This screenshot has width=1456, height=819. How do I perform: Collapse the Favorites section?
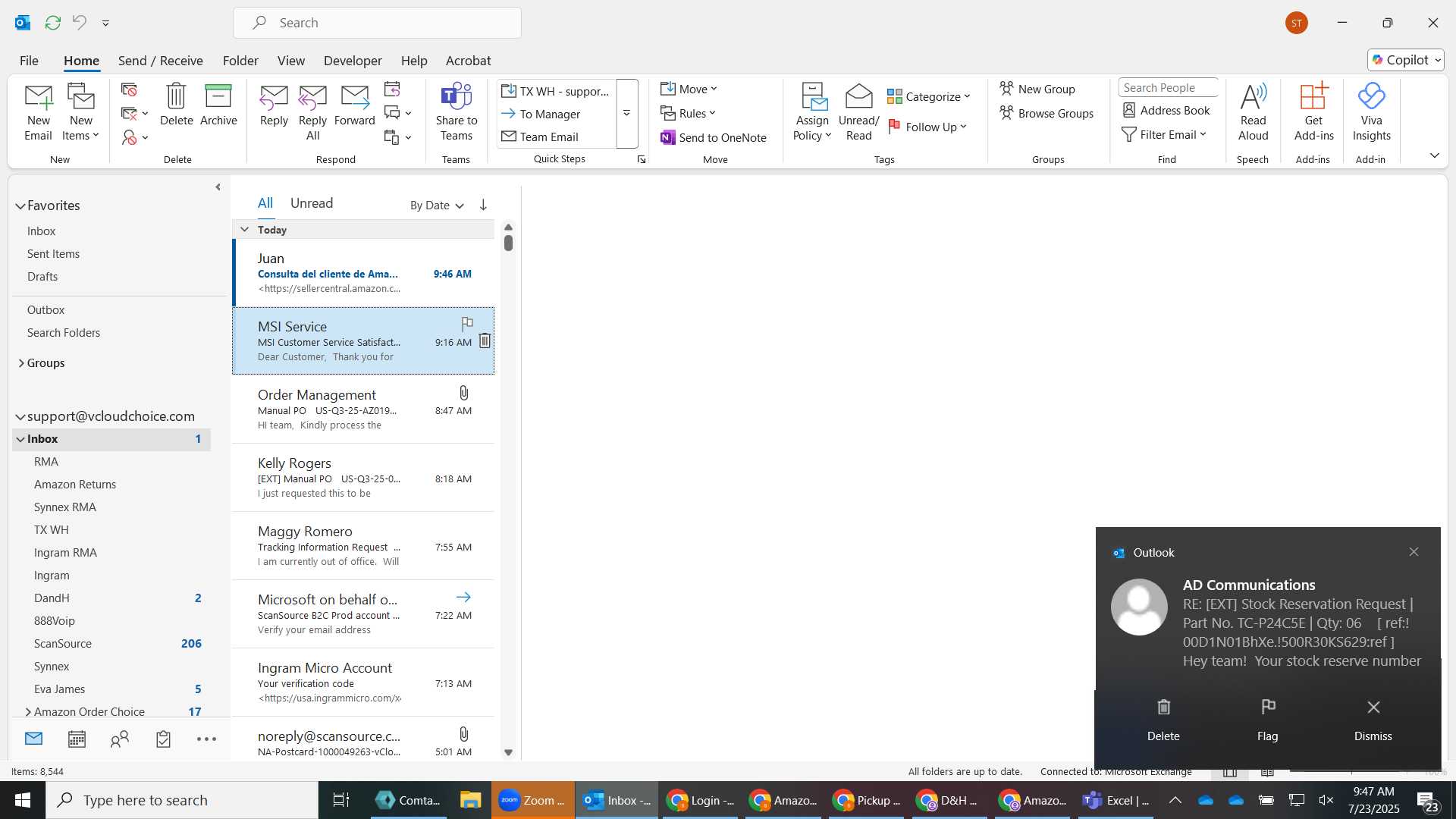coord(20,206)
